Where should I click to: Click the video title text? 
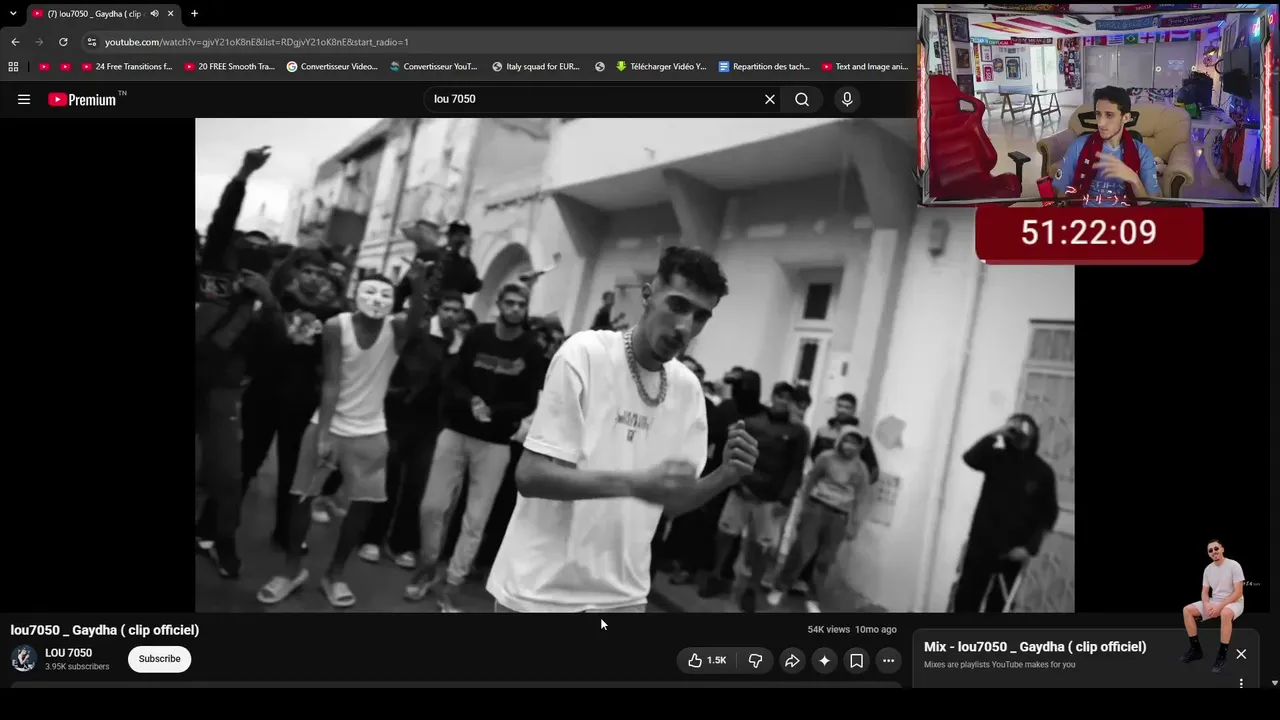coord(105,630)
